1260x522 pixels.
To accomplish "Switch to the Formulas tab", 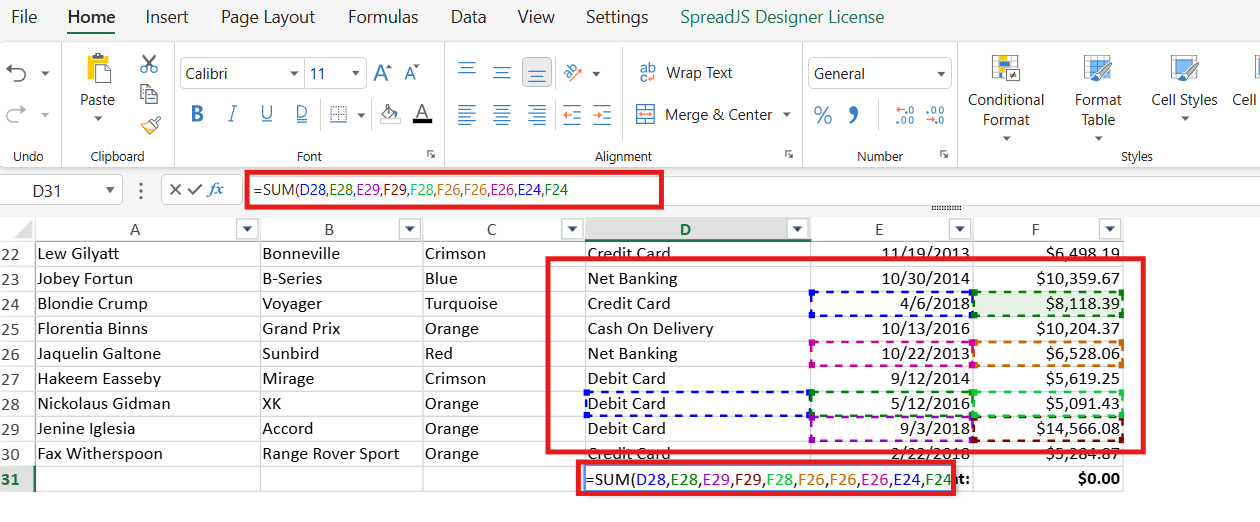I will coord(383,17).
